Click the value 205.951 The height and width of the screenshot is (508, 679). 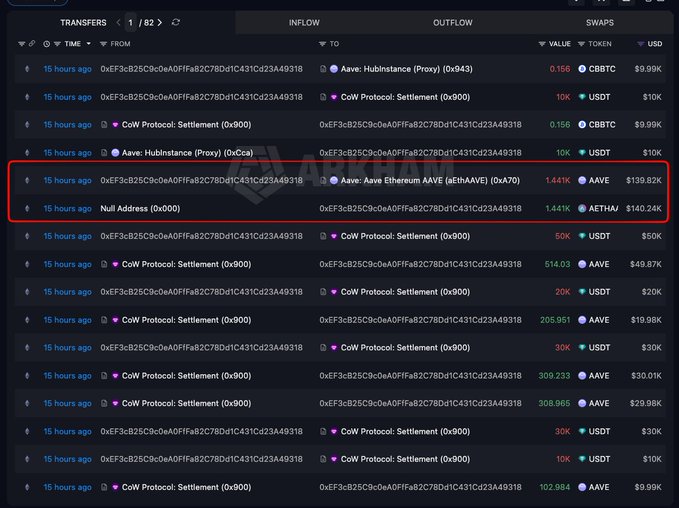coord(555,320)
